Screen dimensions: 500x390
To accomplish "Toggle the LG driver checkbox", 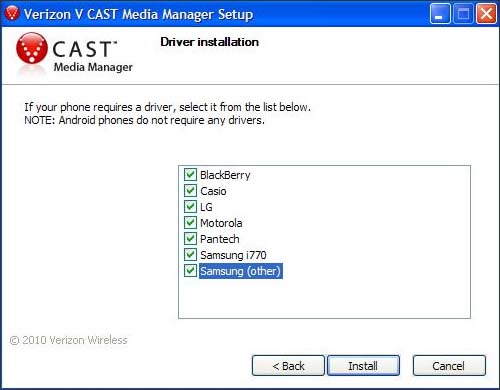I will 190,206.
